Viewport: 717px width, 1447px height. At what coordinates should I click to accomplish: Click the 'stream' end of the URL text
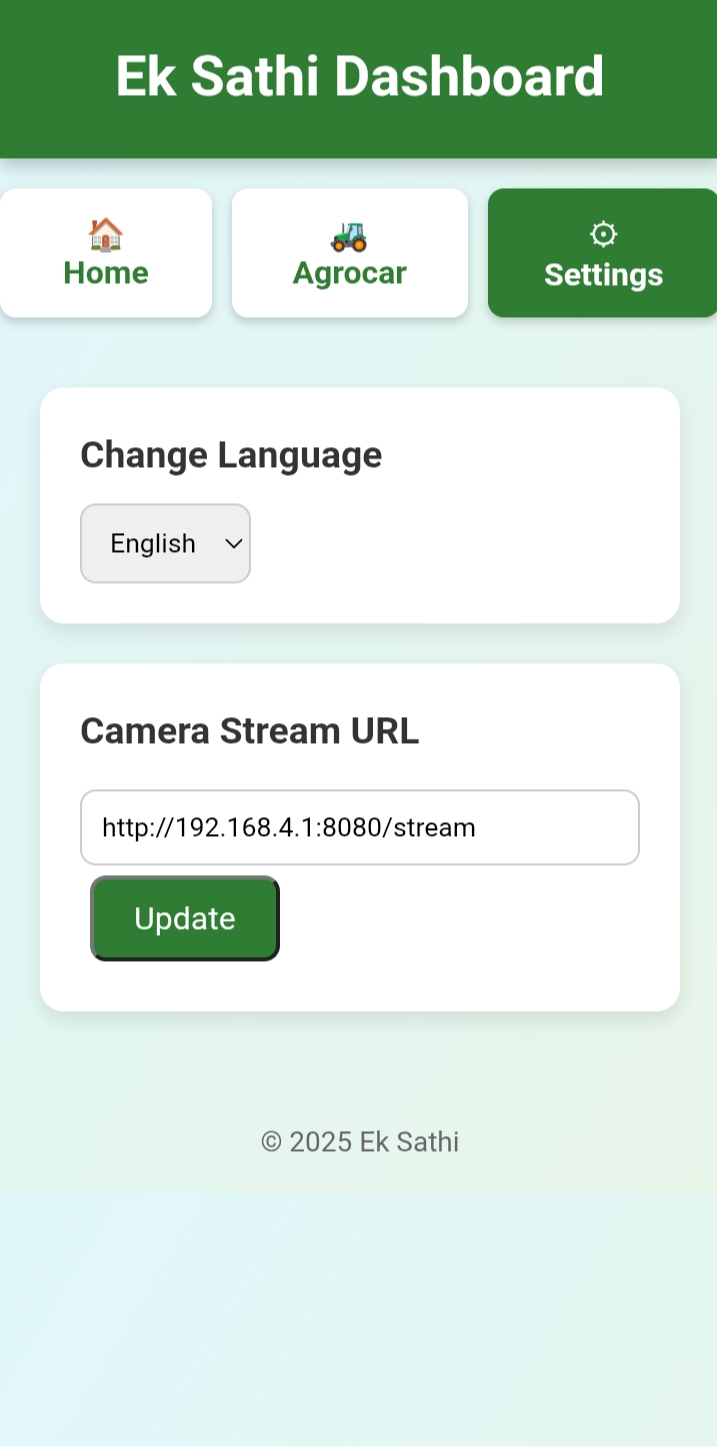coord(435,827)
